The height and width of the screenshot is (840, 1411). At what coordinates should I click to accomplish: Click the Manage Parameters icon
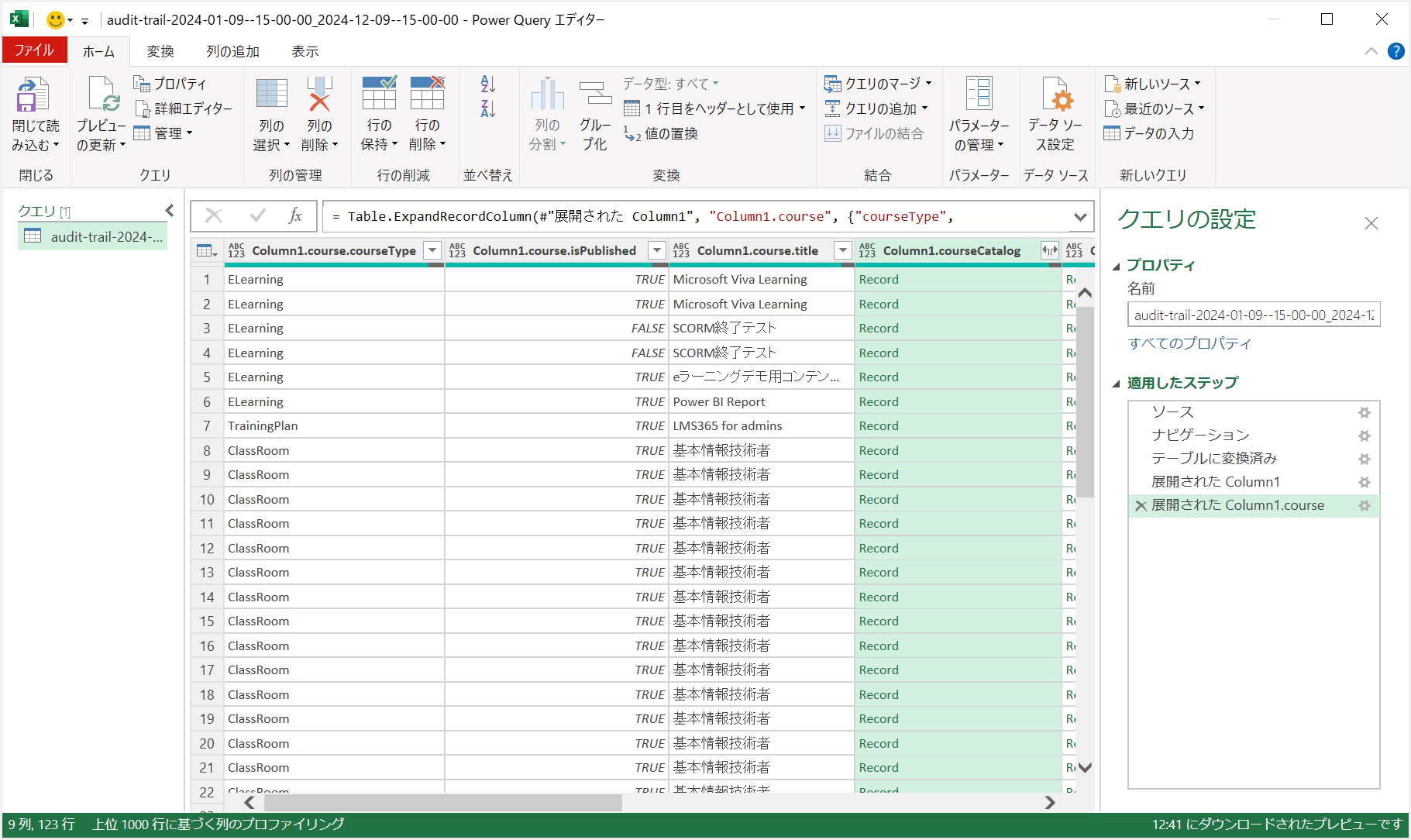[979, 94]
